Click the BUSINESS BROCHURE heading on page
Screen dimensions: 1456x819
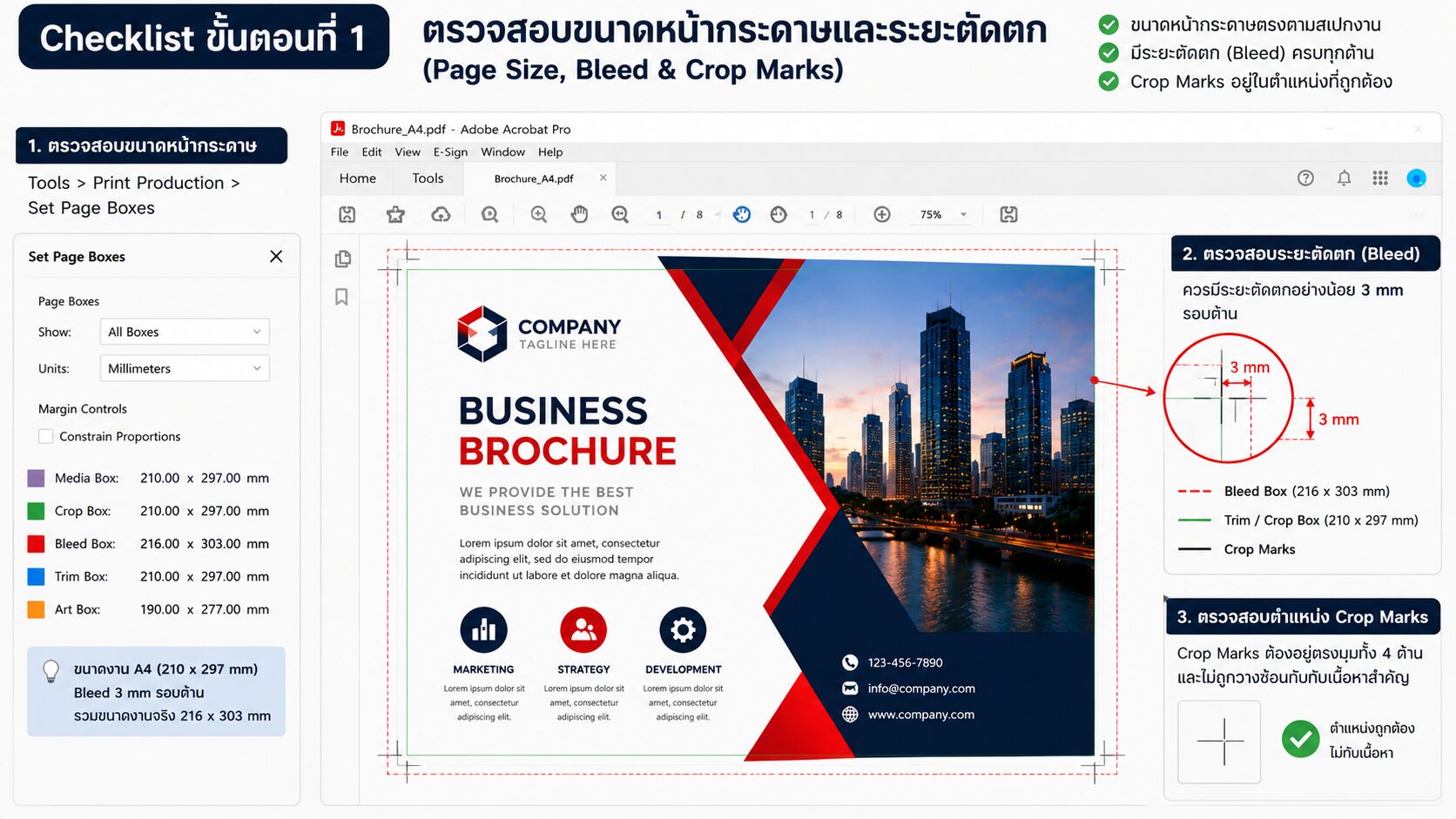(x=567, y=431)
